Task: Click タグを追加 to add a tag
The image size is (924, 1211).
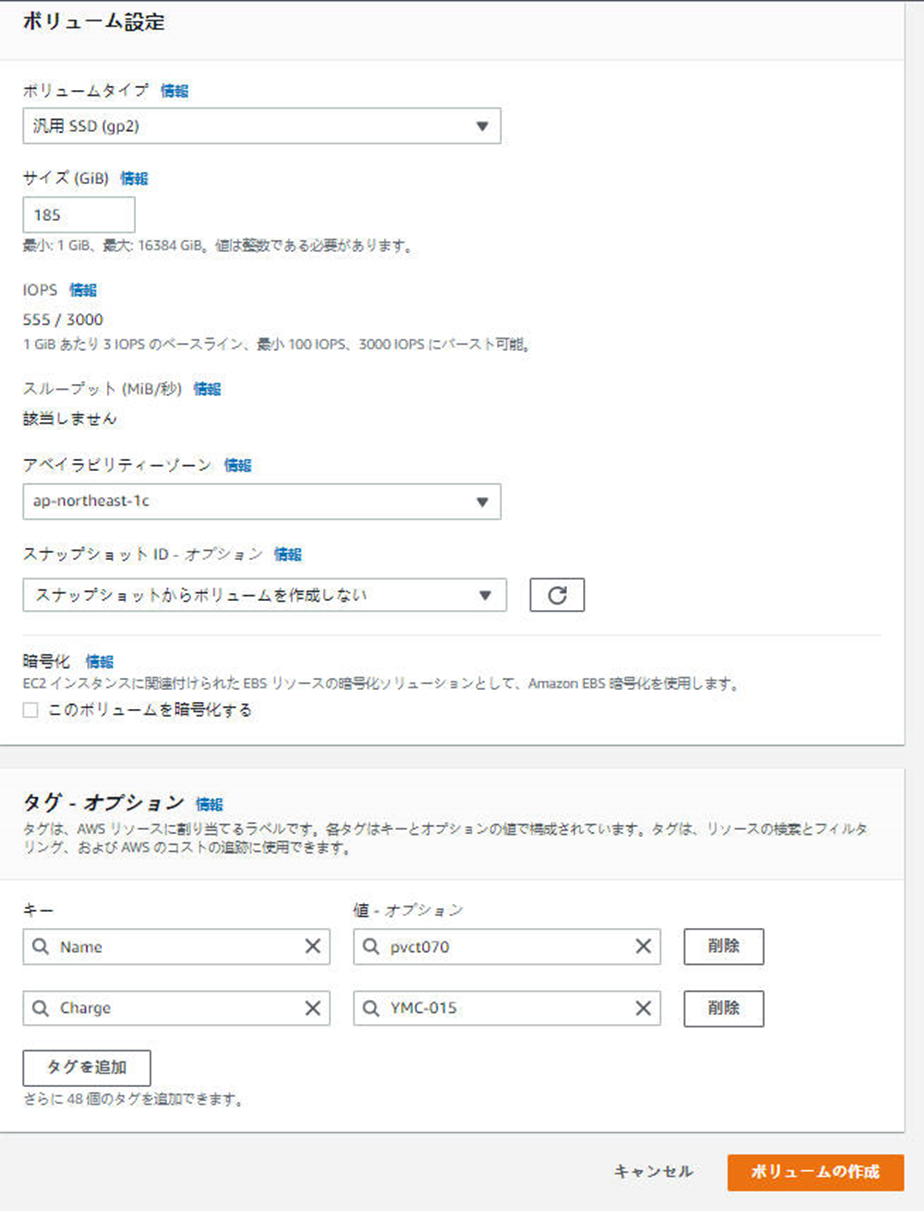Action: pos(87,1067)
